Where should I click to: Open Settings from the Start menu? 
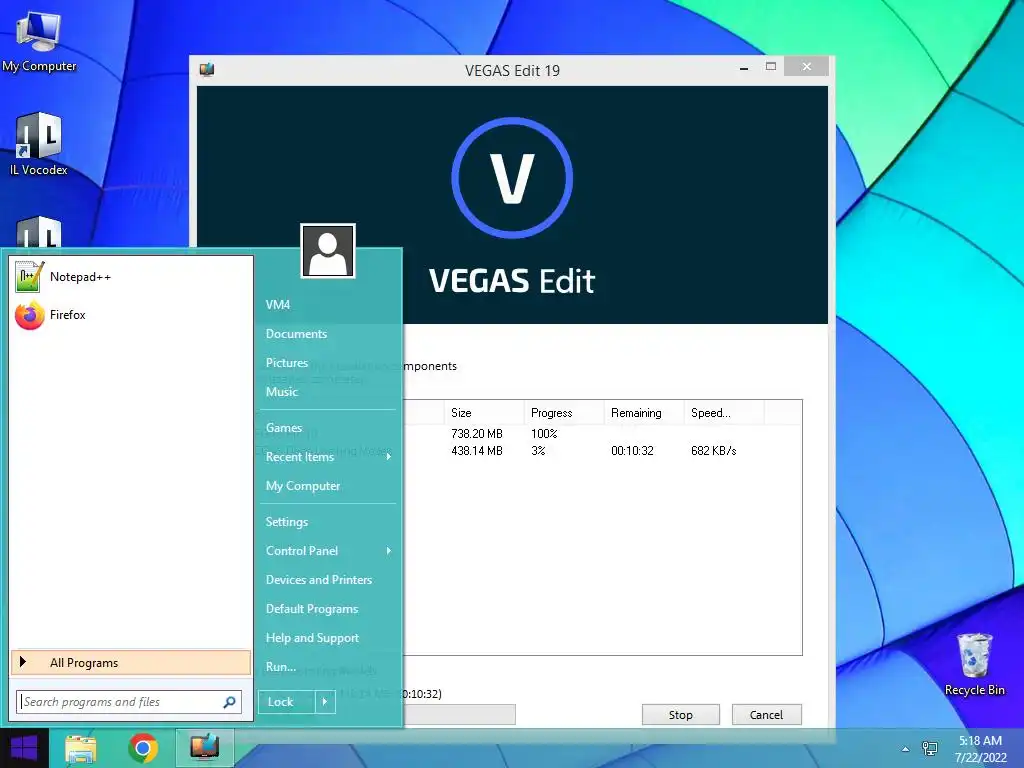287,522
